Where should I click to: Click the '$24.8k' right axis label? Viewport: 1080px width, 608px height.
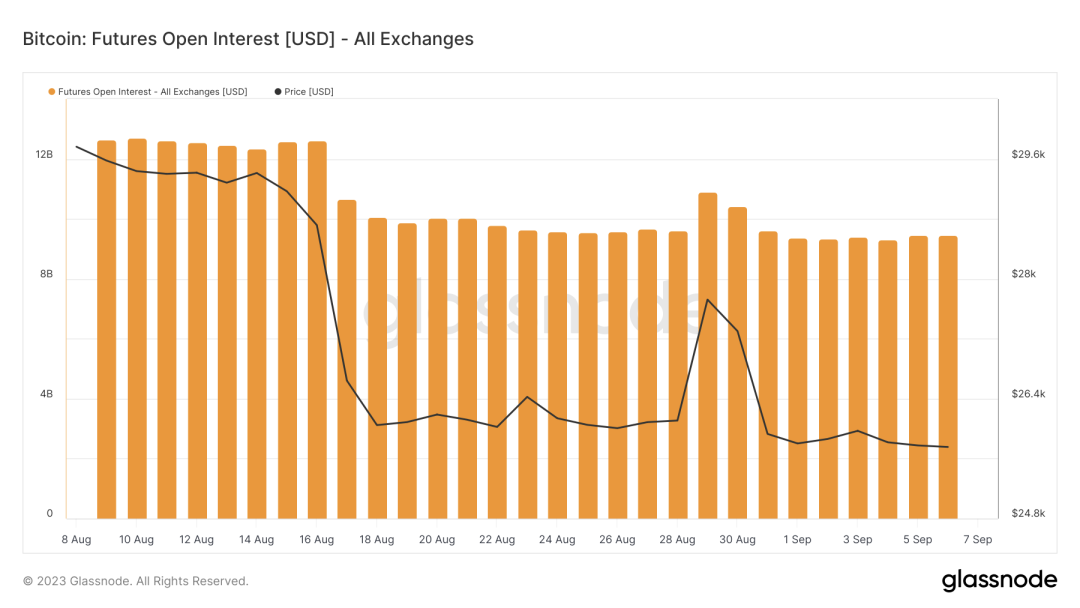pyautogui.click(x=1028, y=514)
